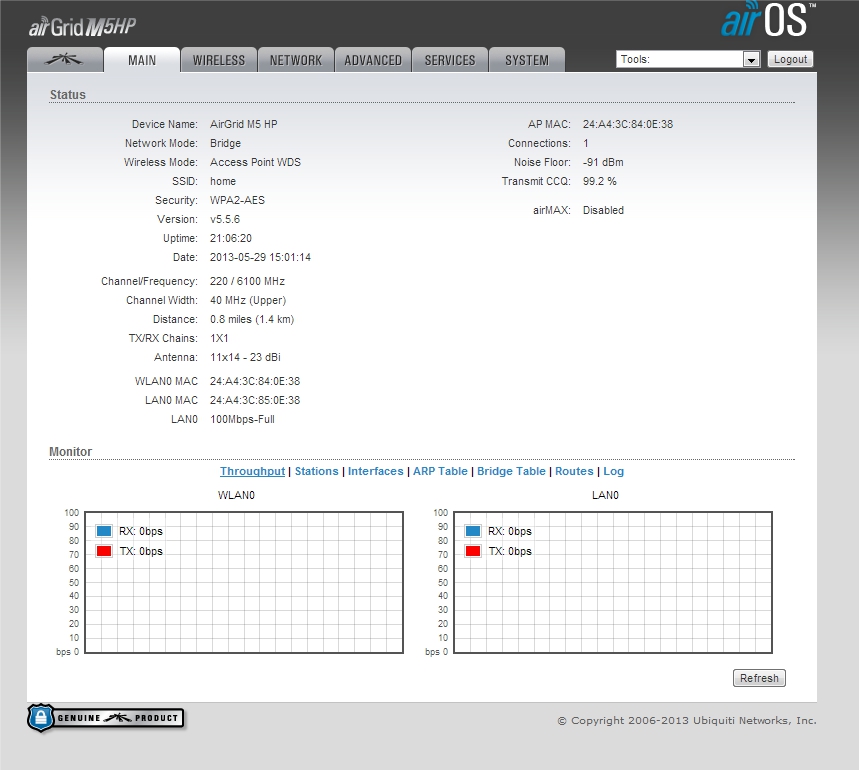Show the Bridge Table link
The height and width of the screenshot is (770, 859).
coord(511,471)
